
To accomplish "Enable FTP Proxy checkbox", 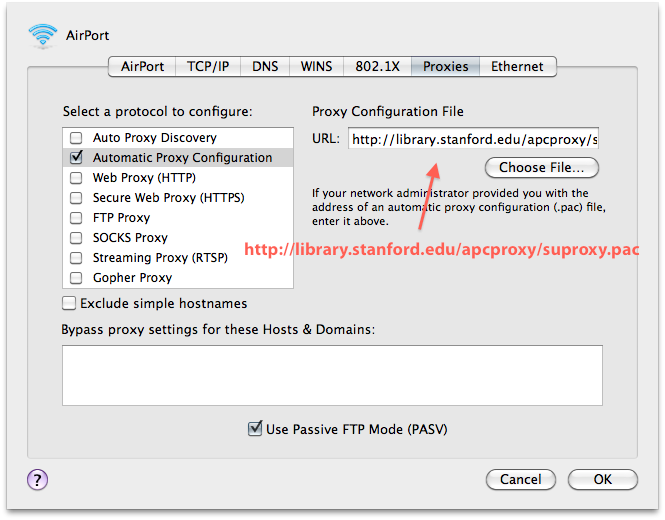I will click(x=76, y=218).
